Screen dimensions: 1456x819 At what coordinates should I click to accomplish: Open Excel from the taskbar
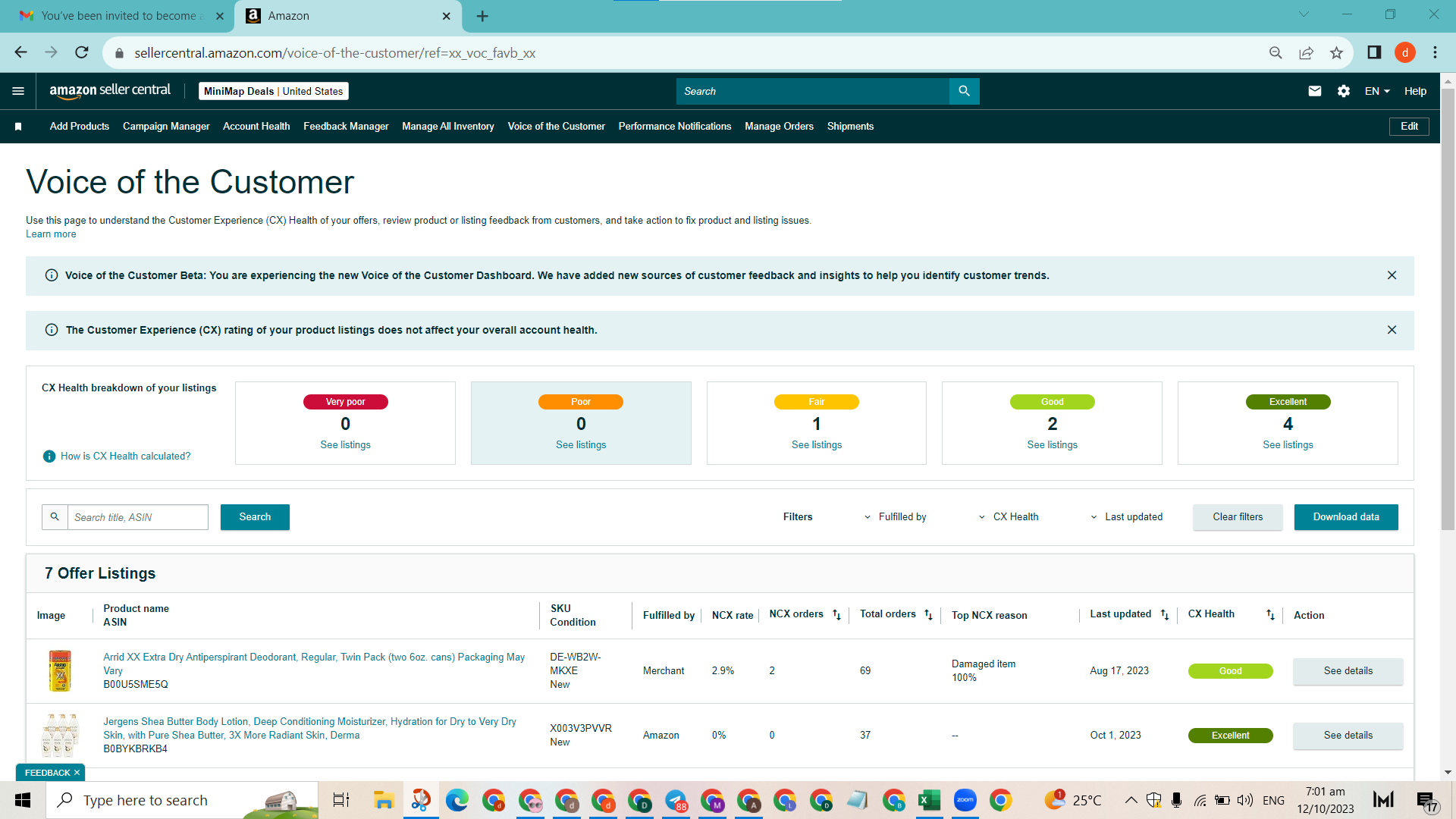point(929,800)
